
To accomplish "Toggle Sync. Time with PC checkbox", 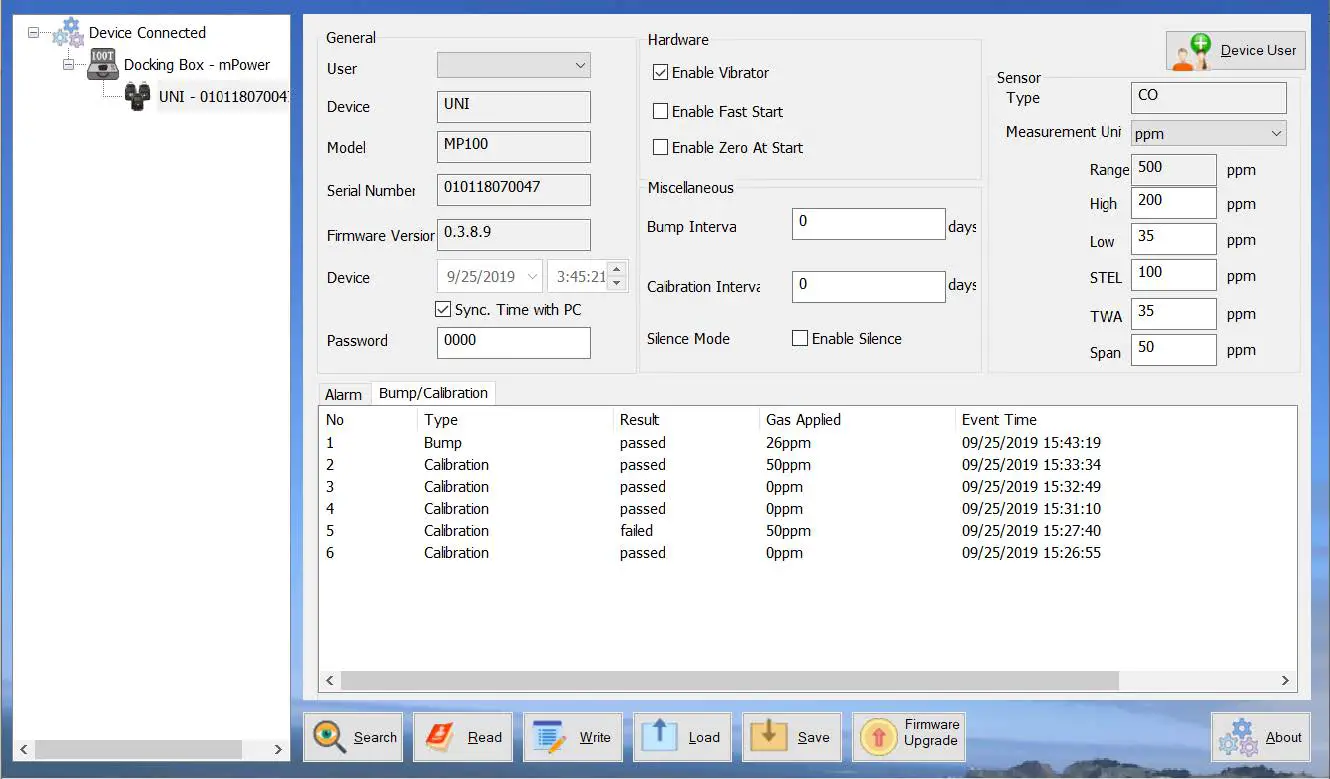I will 443,310.
